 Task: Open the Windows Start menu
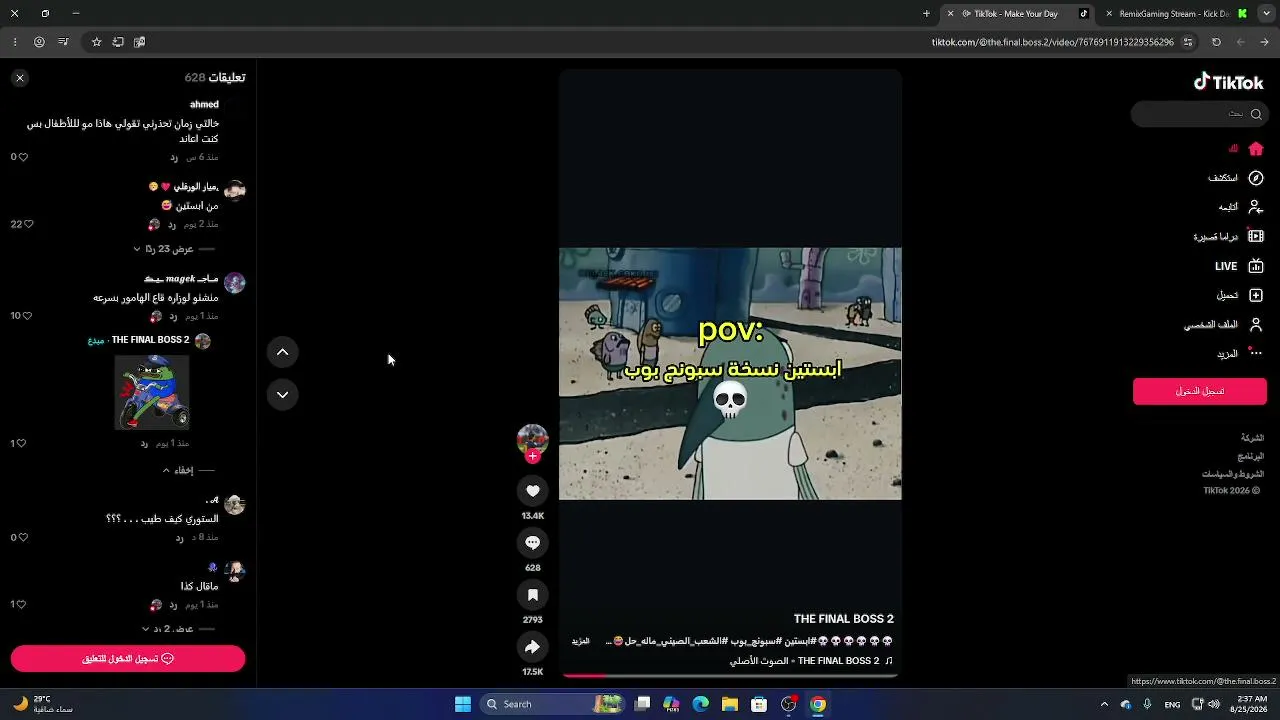coord(463,704)
